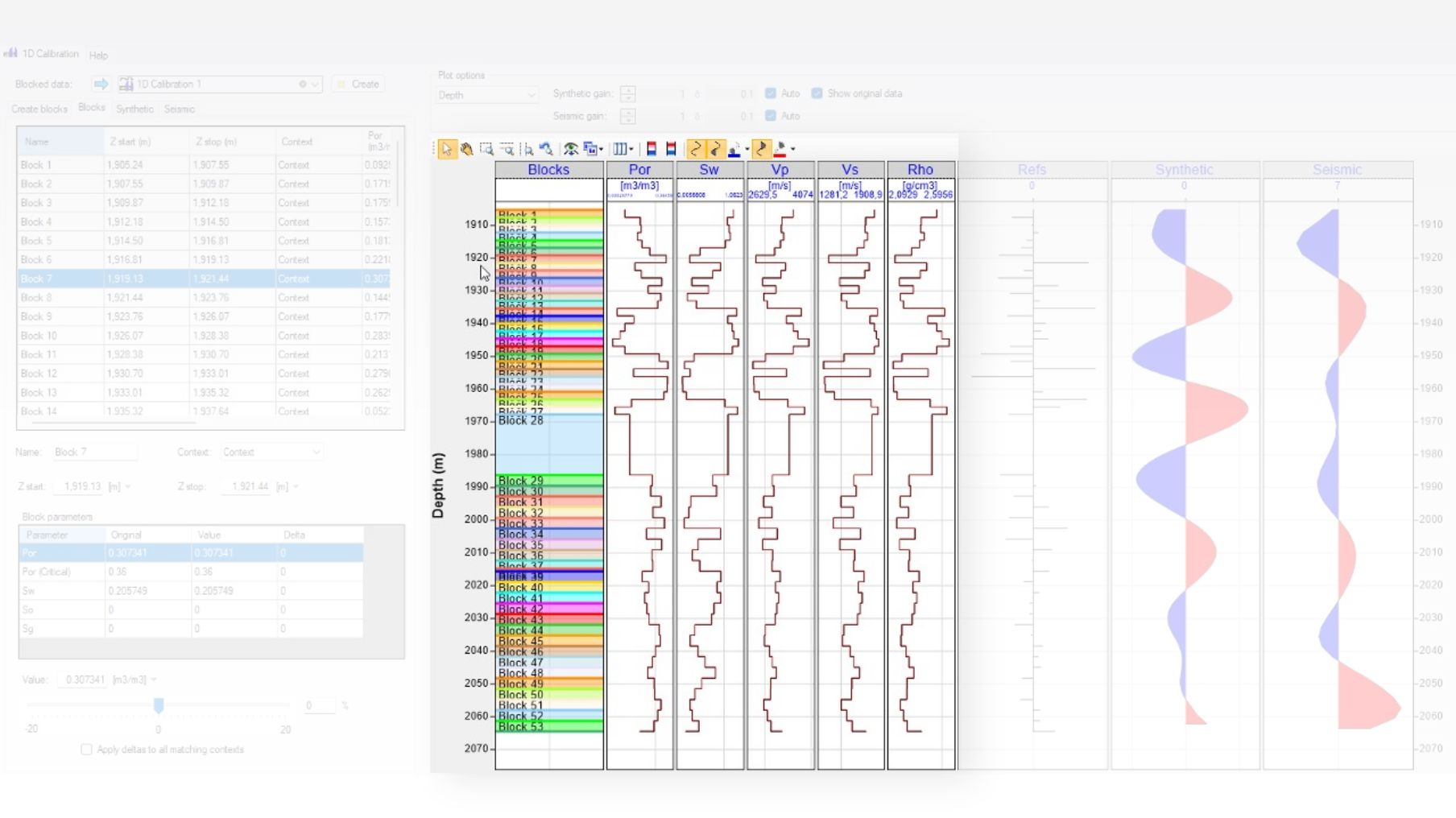Screen dimensions: 1456x818
Task: Toggle the Seismic gain Auto checkbox
Action: [771, 116]
